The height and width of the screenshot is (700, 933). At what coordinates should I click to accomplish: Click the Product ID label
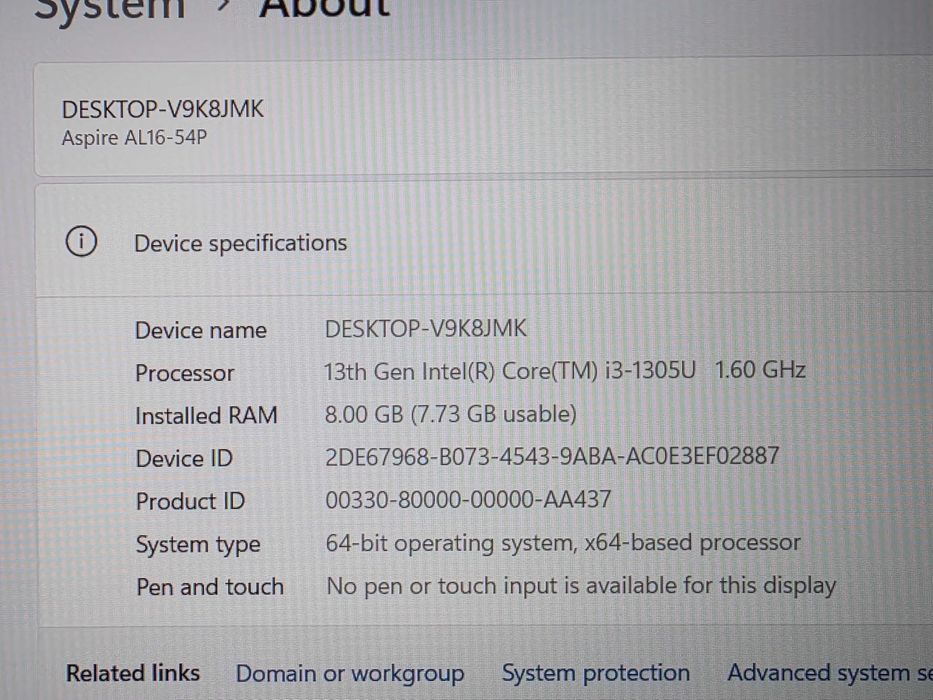(190, 501)
